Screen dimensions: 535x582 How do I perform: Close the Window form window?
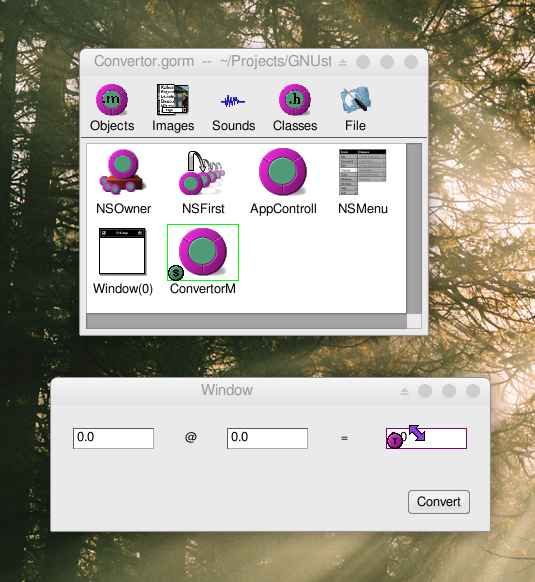[473, 391]
